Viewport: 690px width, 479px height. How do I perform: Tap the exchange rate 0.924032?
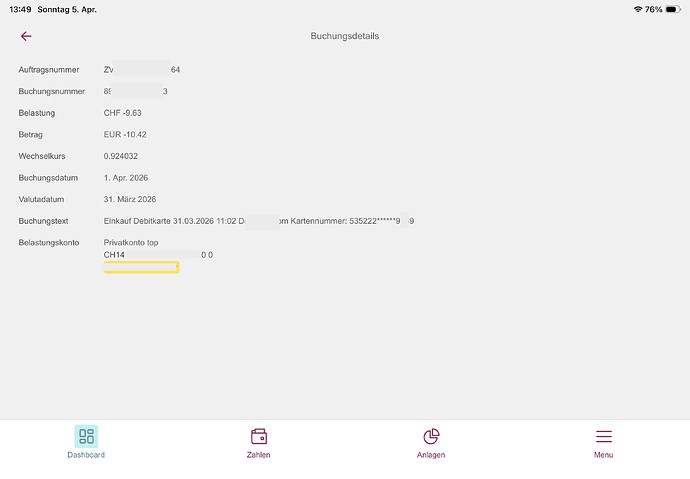point(121,156)
